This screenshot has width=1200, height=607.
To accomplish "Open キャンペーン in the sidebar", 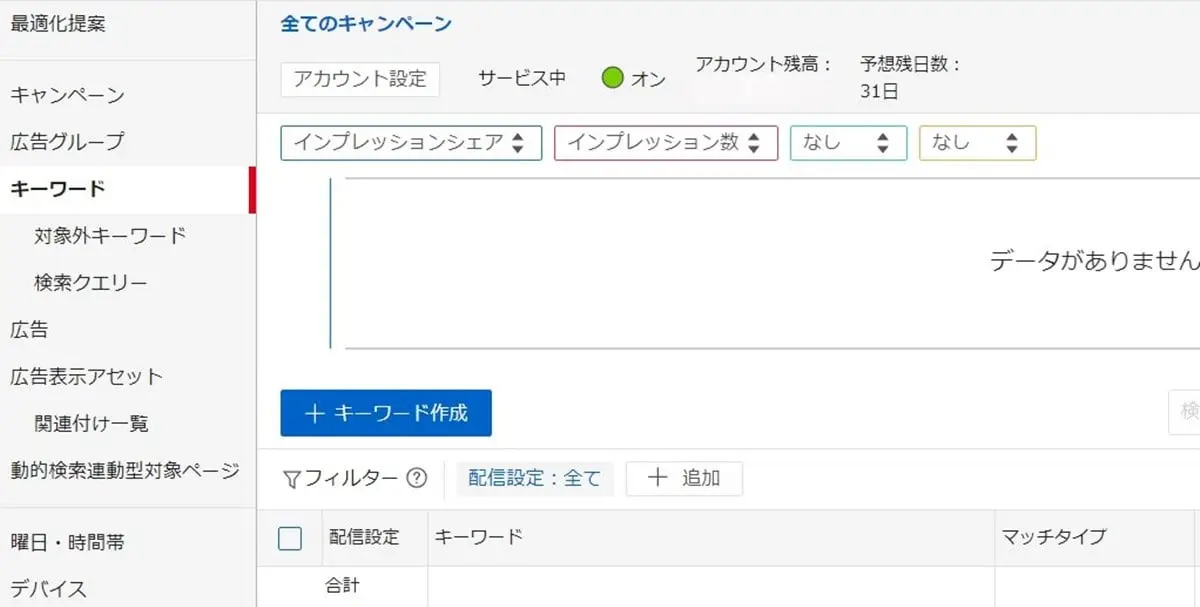I will pos(67,96).
